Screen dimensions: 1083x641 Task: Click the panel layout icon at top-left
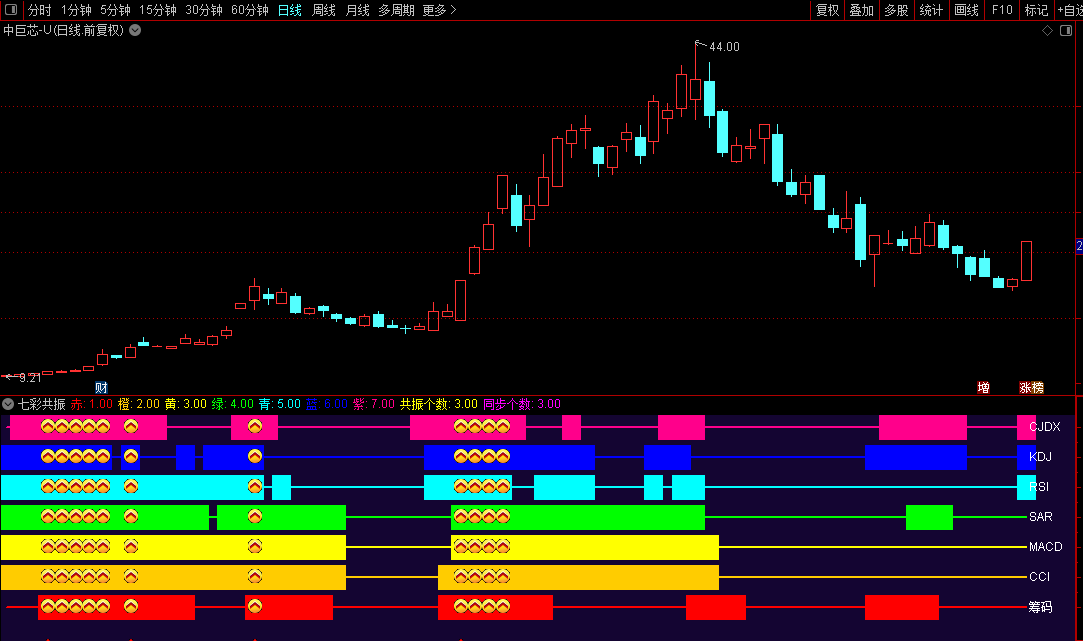(11, 10)
